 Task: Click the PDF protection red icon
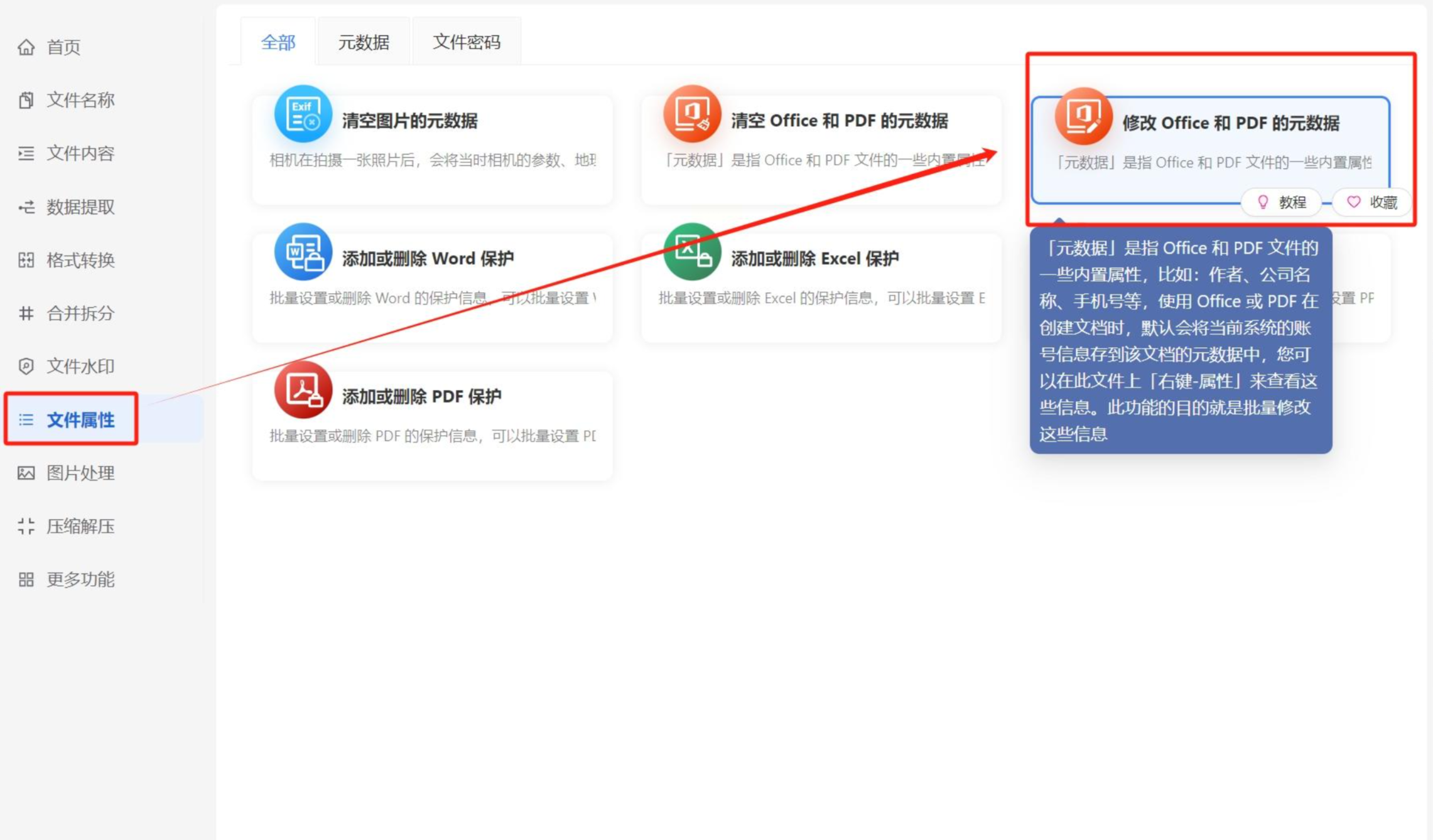coord(303,390)
